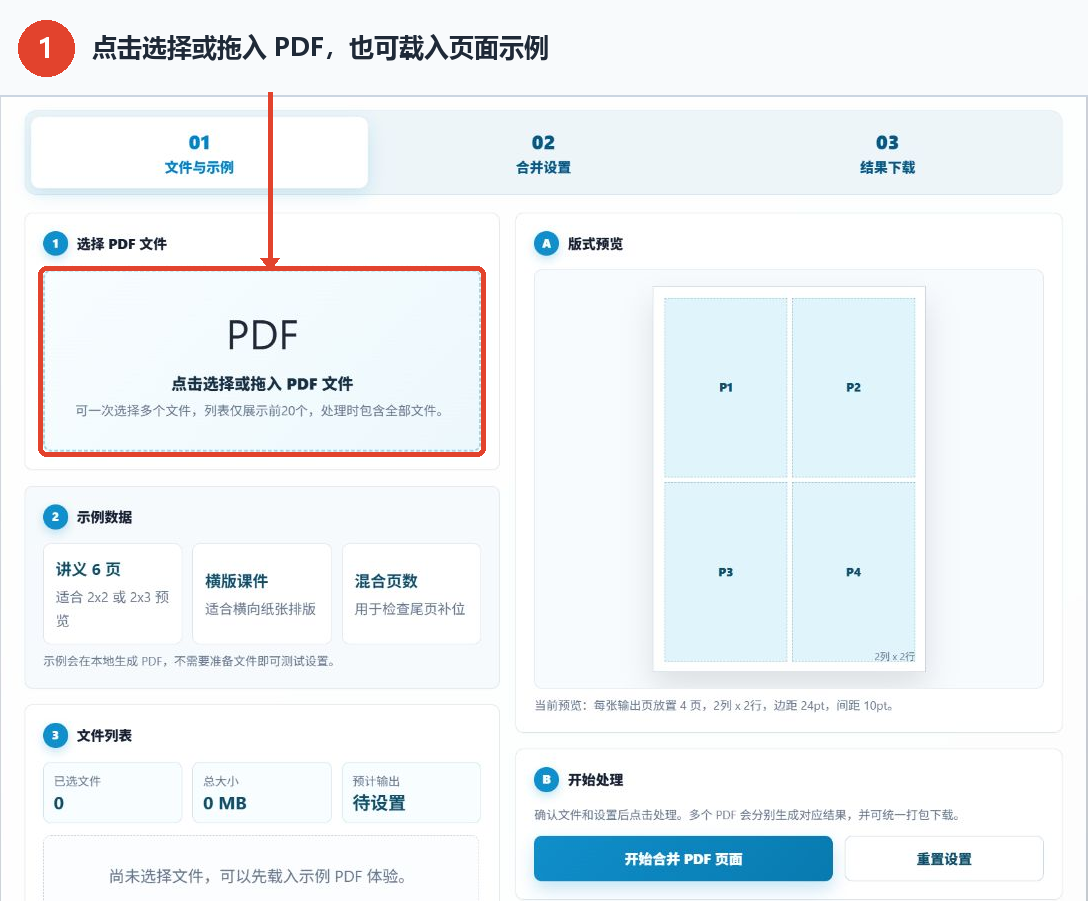Viewport: 1088px width, 901px height.
Task: Click the 文件列表 heading
Action: point(104,735)
